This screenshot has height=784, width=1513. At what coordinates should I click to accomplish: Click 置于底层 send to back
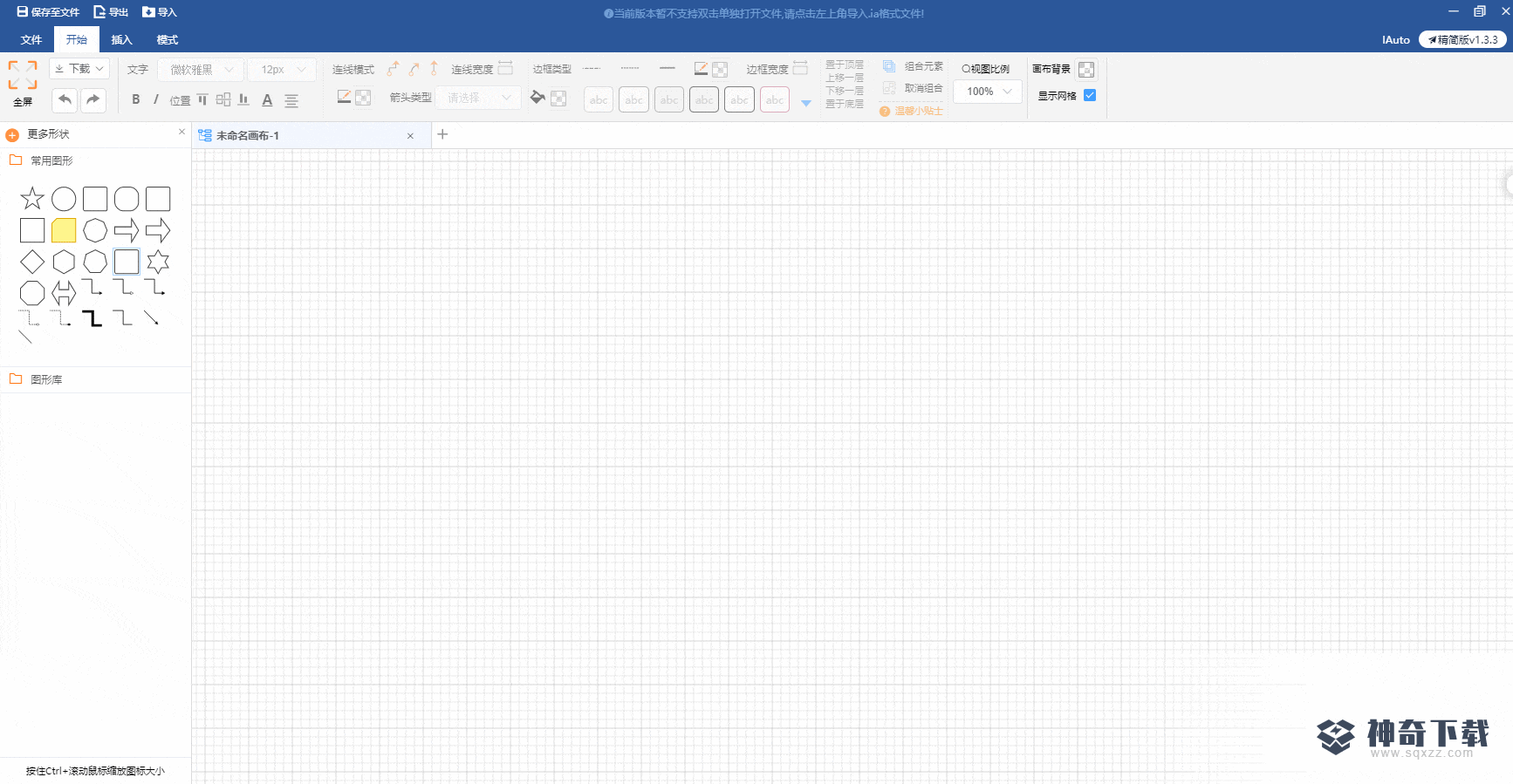coord(845,104)
